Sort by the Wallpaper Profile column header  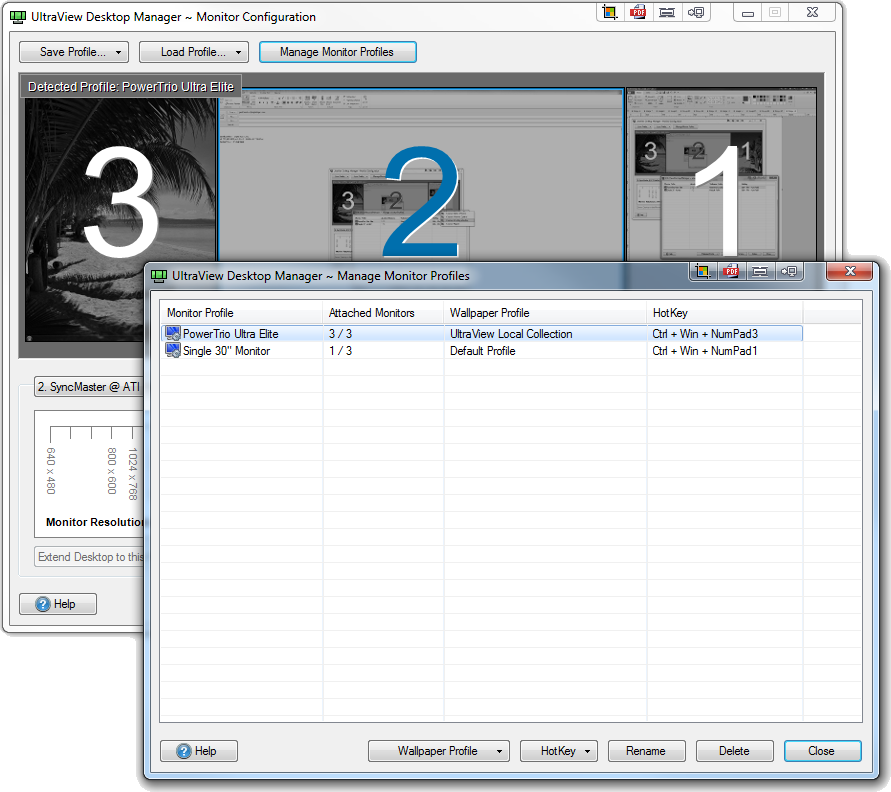[x=545, y=313]
